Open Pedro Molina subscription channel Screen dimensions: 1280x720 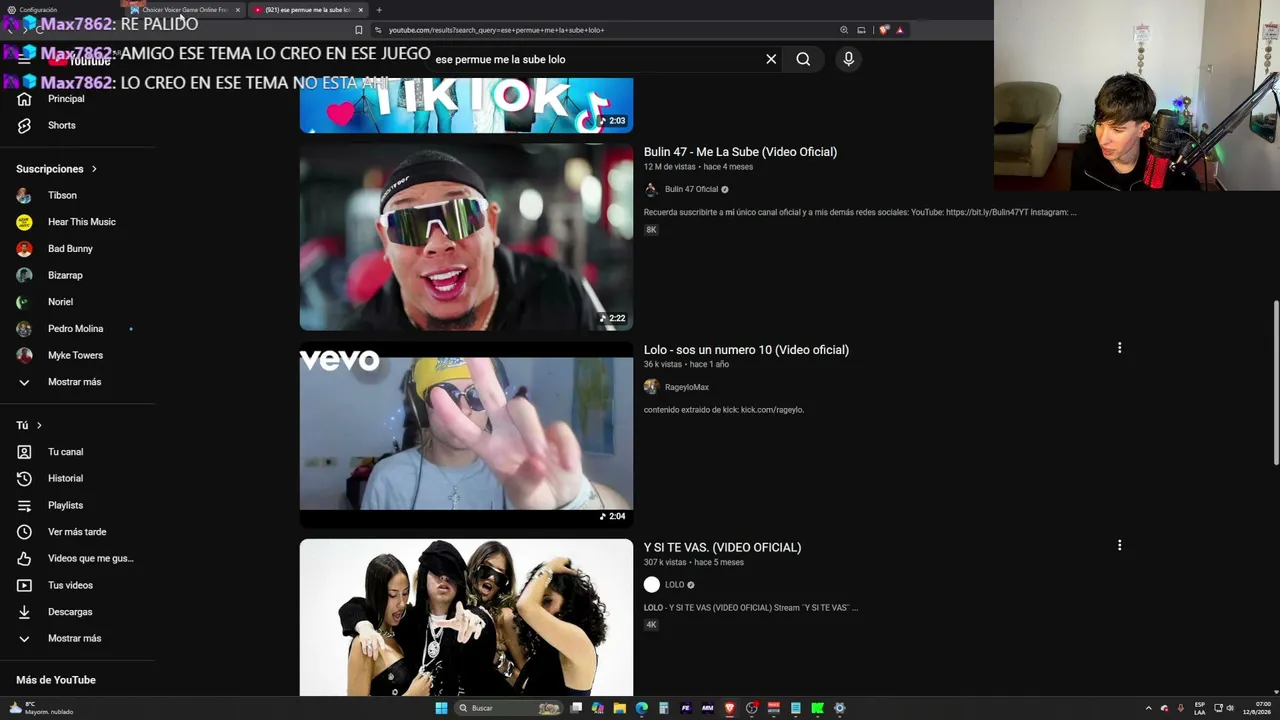coord(75,329)
